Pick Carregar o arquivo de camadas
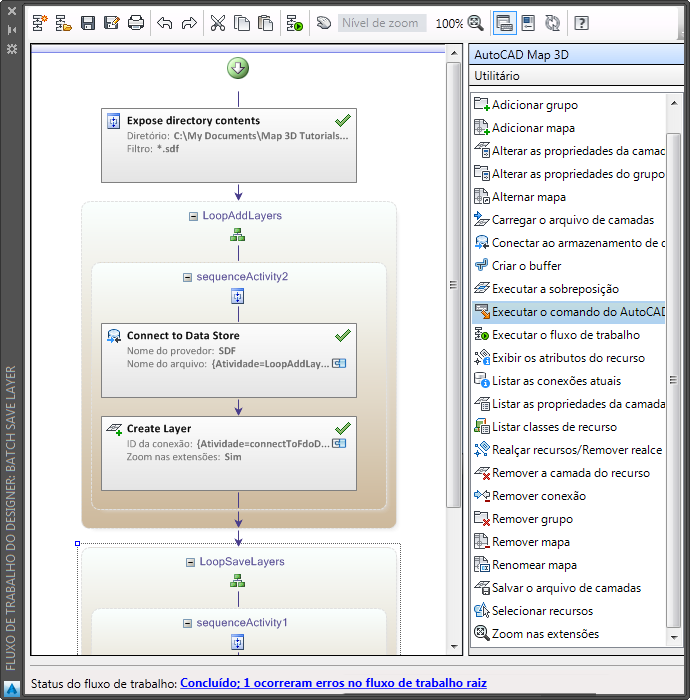 [569, 220]
